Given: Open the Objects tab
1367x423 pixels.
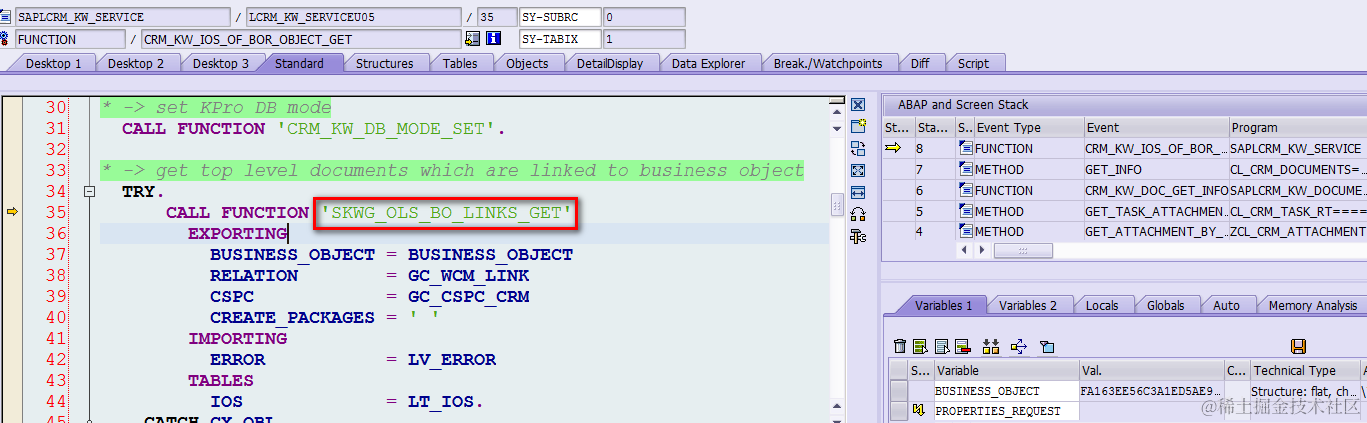Looking at the screenshot, I should click(x=527, y=63).
